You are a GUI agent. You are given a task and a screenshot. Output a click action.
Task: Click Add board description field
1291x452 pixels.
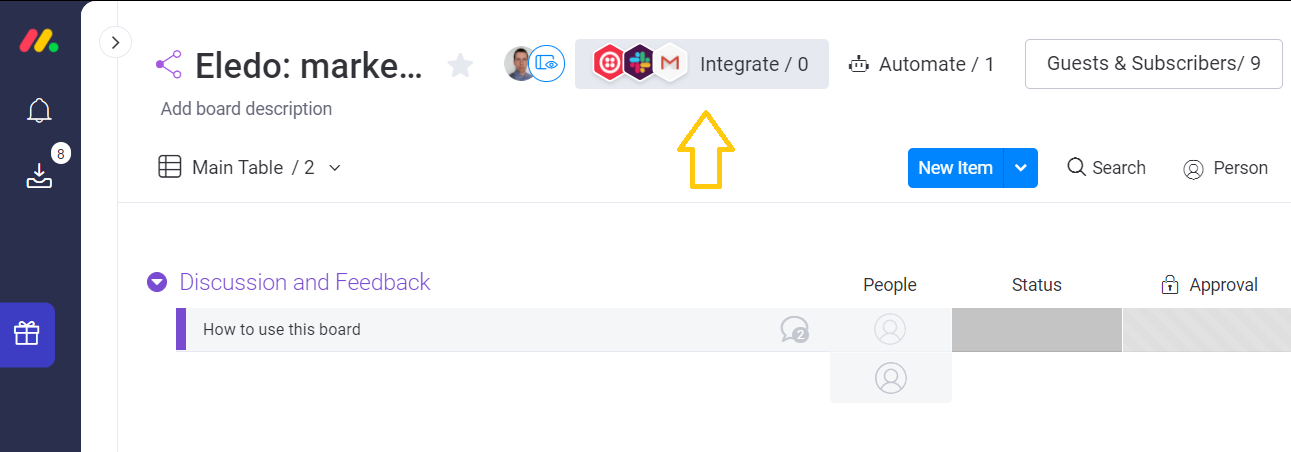click(x=246, y=109)
